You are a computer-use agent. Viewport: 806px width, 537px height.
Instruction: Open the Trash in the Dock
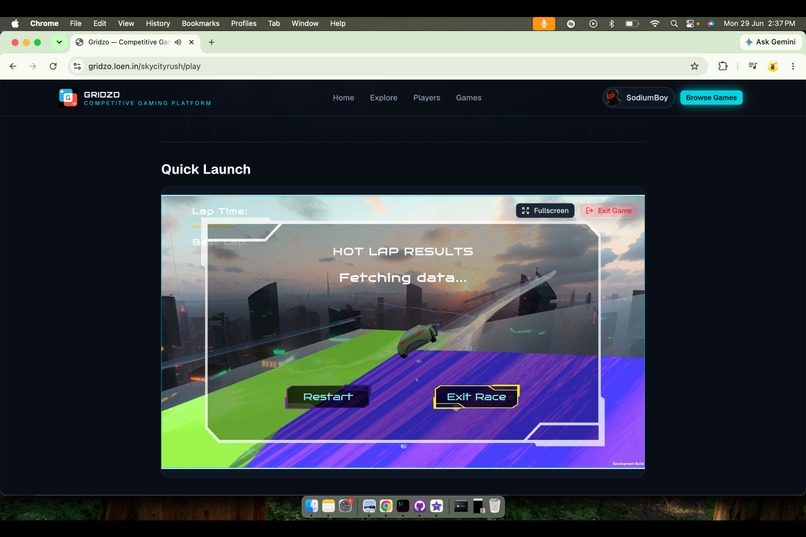(x=494, y=506)
